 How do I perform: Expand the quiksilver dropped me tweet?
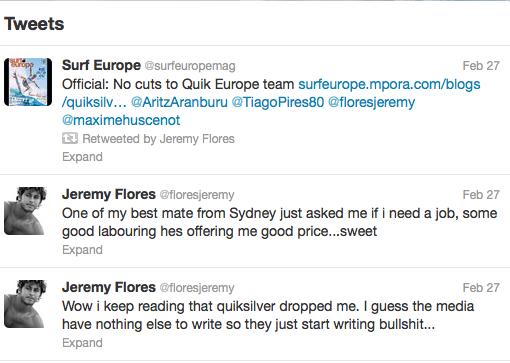pyautogui.click(x=82, y=343)
